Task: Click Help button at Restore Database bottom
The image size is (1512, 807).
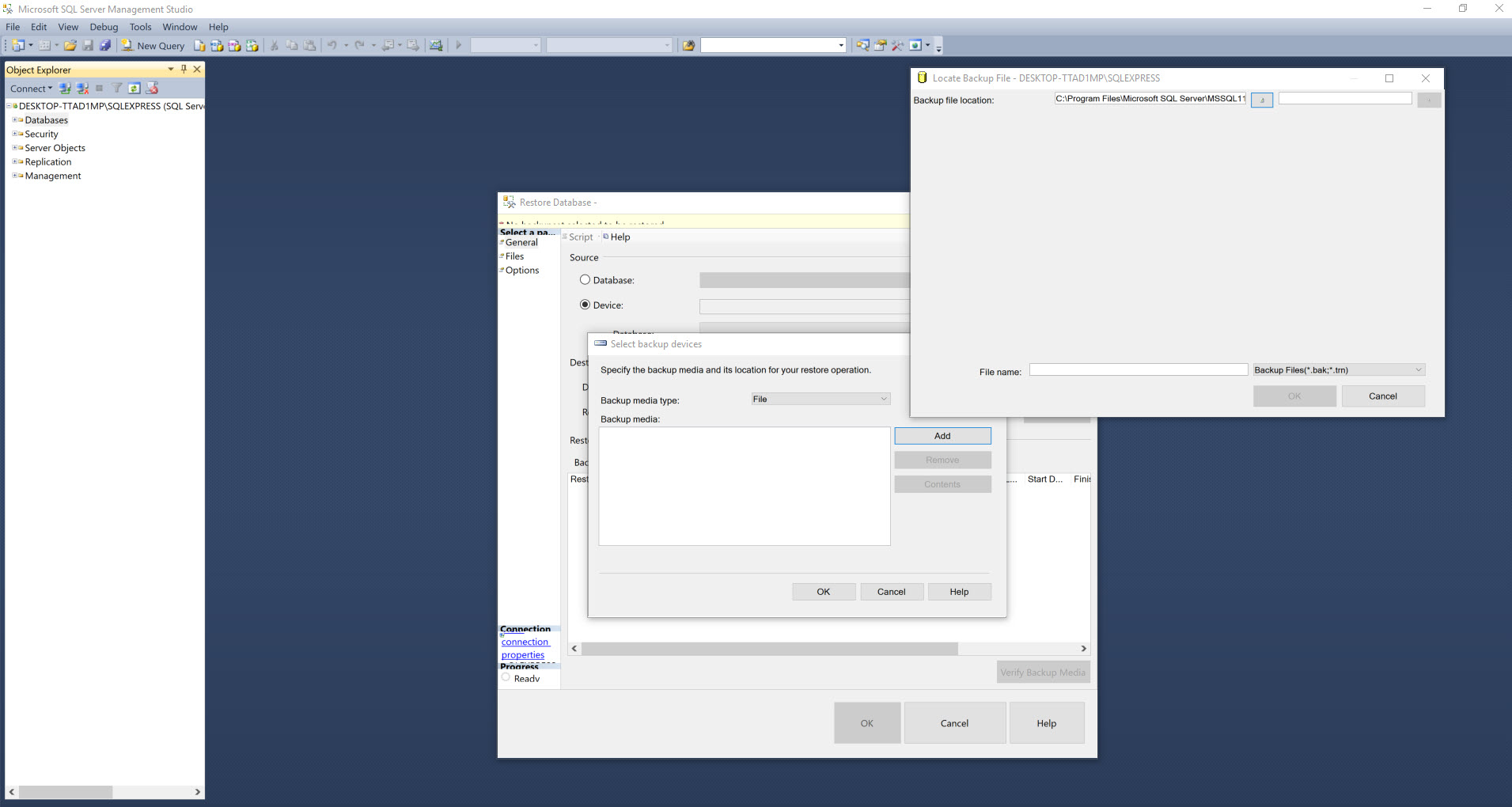Action: point(1047,723)
